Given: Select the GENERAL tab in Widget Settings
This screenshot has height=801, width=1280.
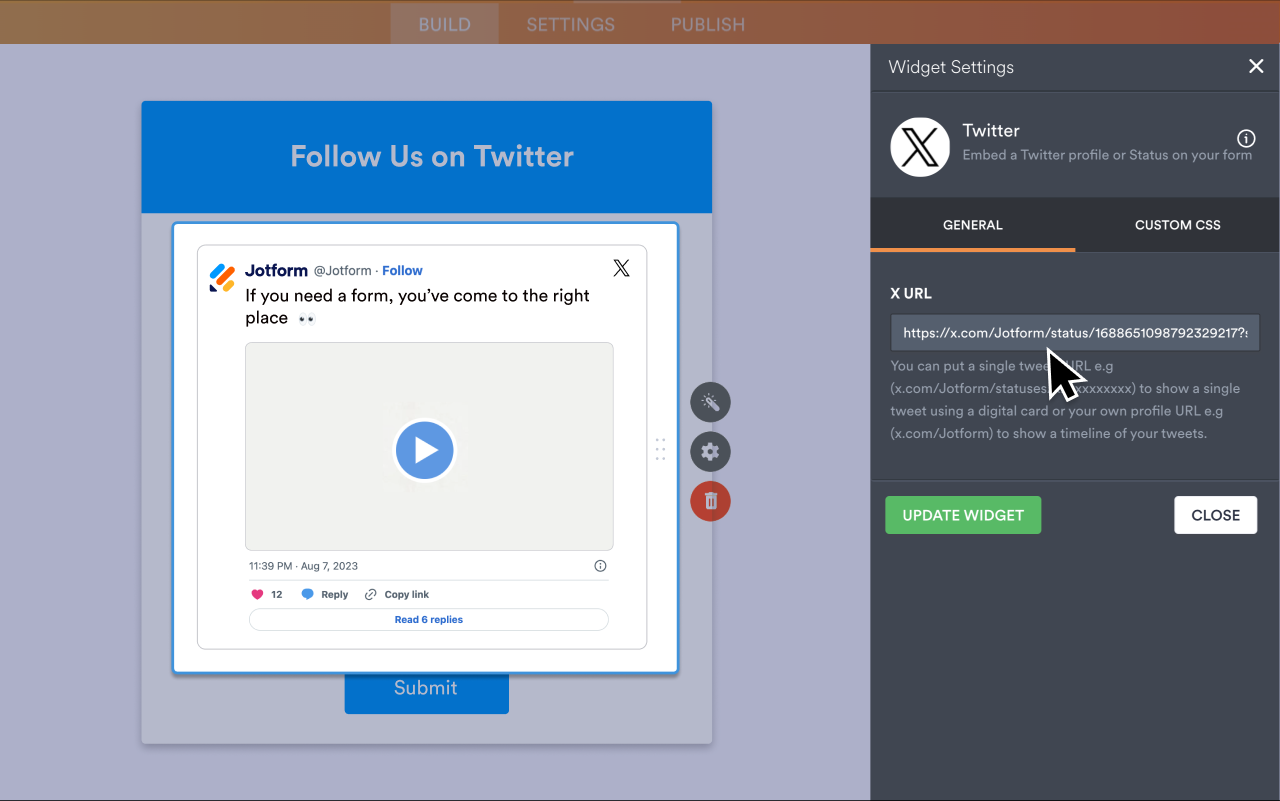Looking at the screenshot, I should coord(972,225).
